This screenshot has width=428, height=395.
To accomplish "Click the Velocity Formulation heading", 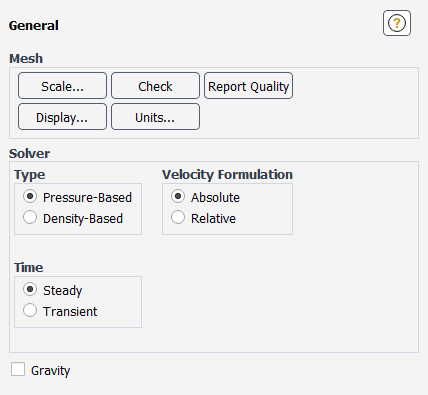I will click(x=227, y=175).
